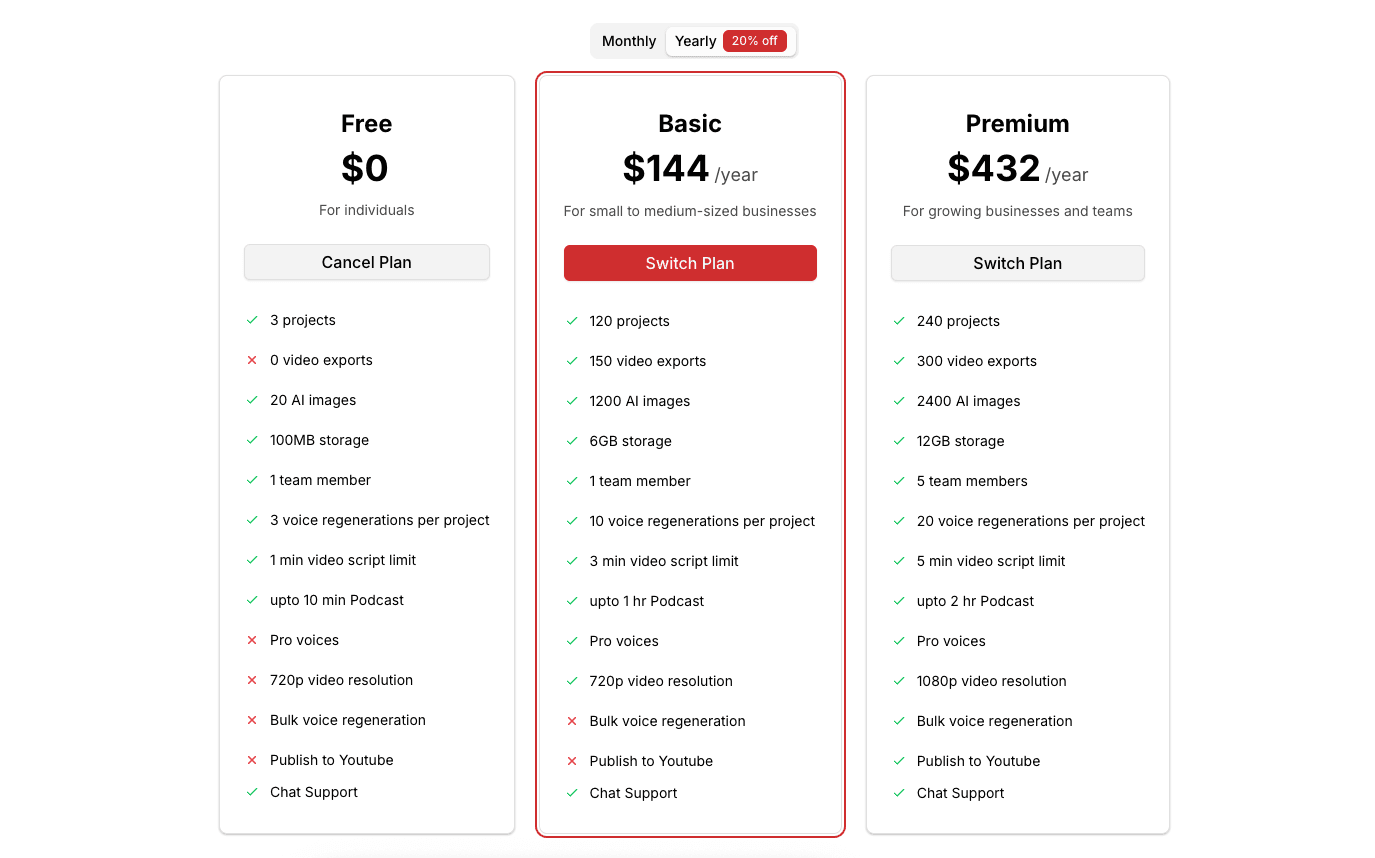
Task: Select the Yearly billing option
Action: (695, 41)
